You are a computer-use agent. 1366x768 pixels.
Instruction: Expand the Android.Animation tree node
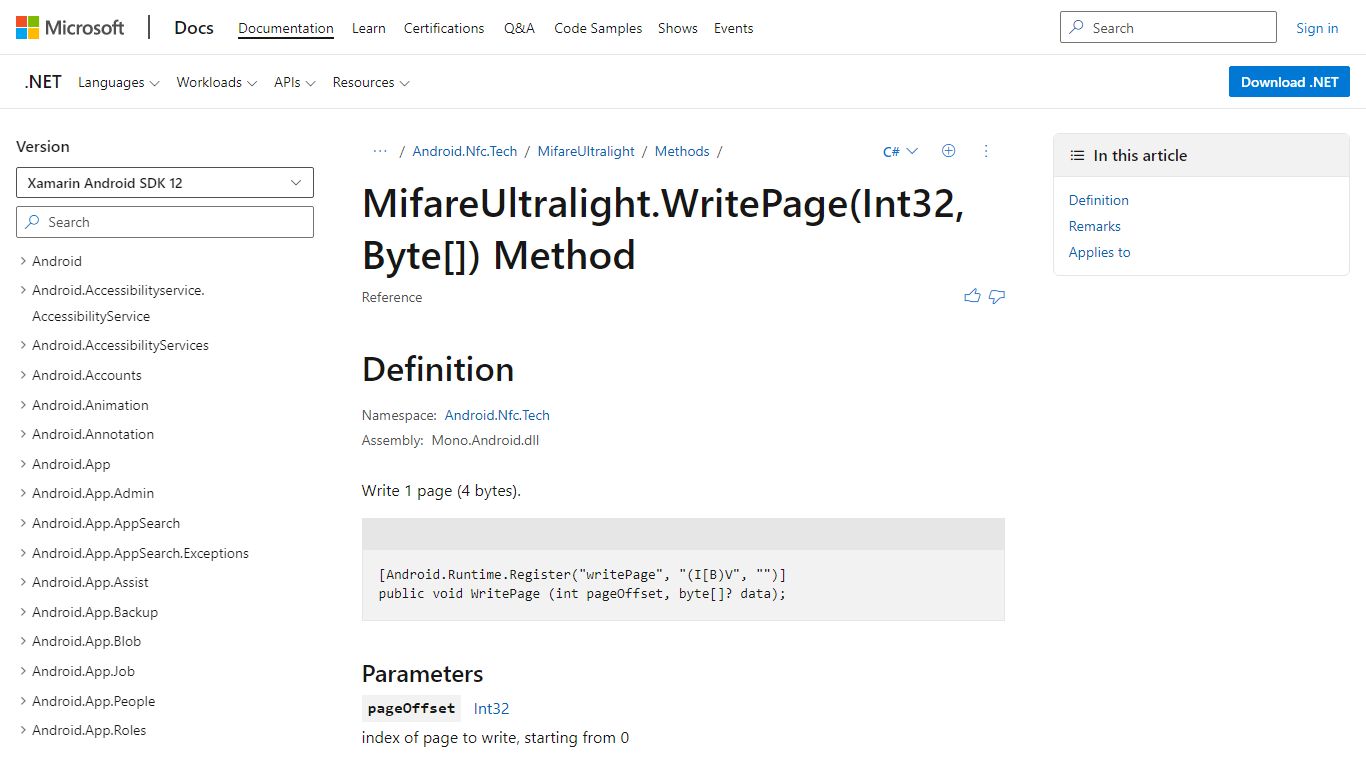click(x=23, y=405)
